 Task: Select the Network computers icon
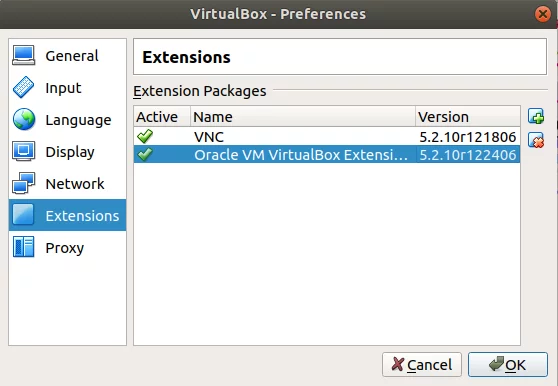[x=23, y=183]
